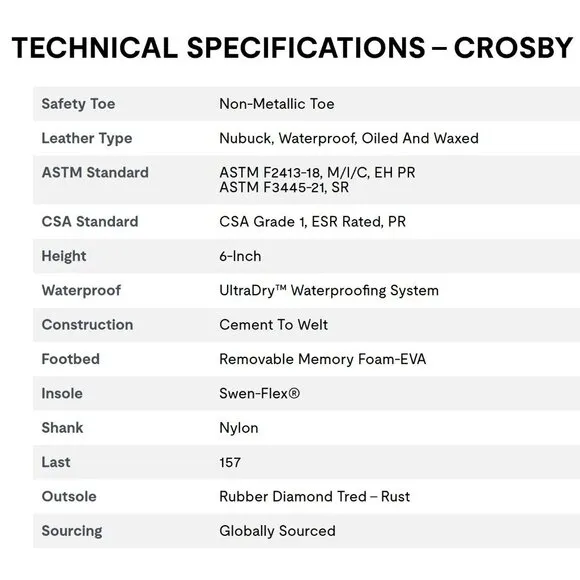Click the CSA Standard label

pos(90,222)
